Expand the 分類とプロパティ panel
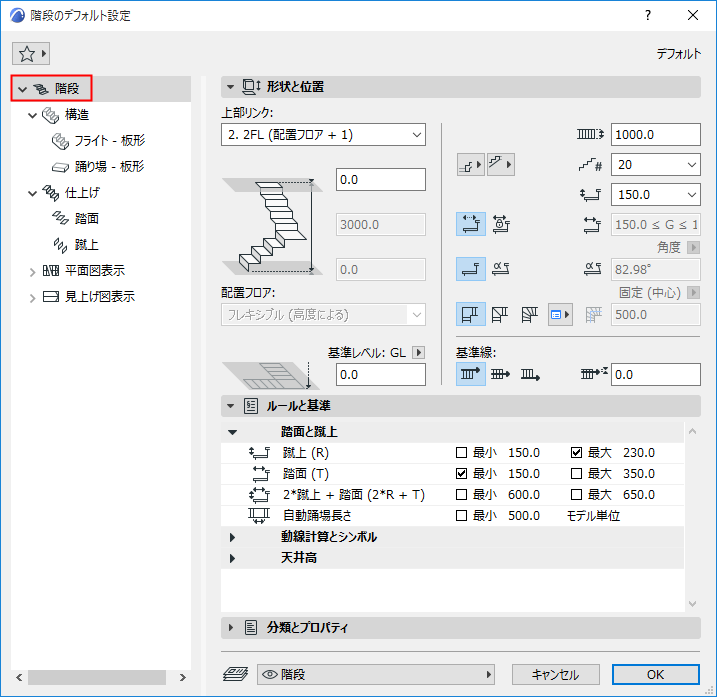The width and height of the screenshot is (717, 697). click(230, 627)
